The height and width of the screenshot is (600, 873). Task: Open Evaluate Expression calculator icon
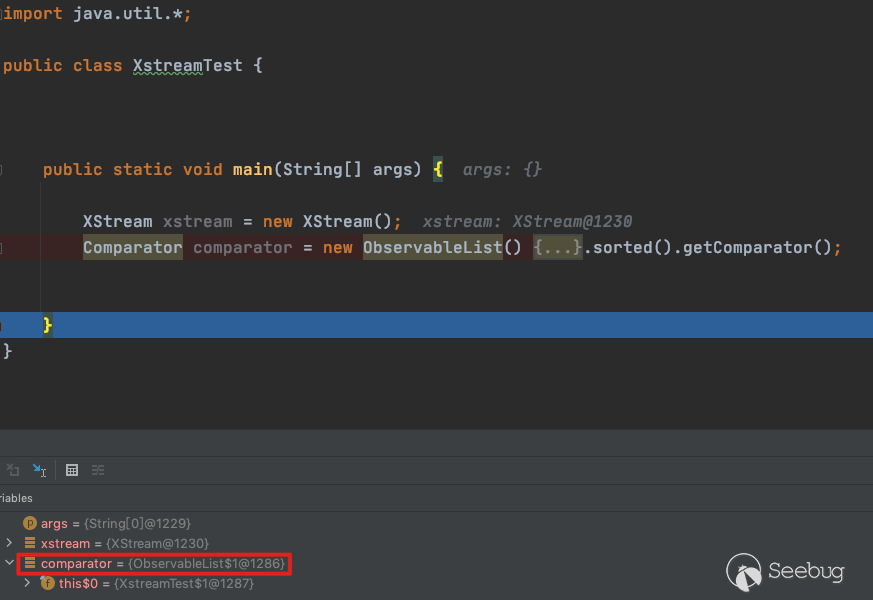click(72, 470)
